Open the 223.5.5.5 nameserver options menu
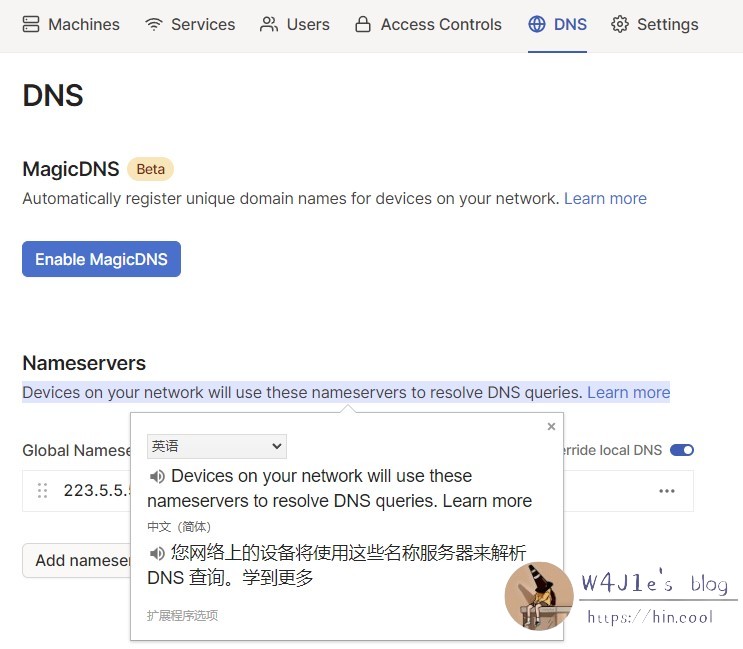The width and height of the screenshot is (743, 649). [667, 491]
